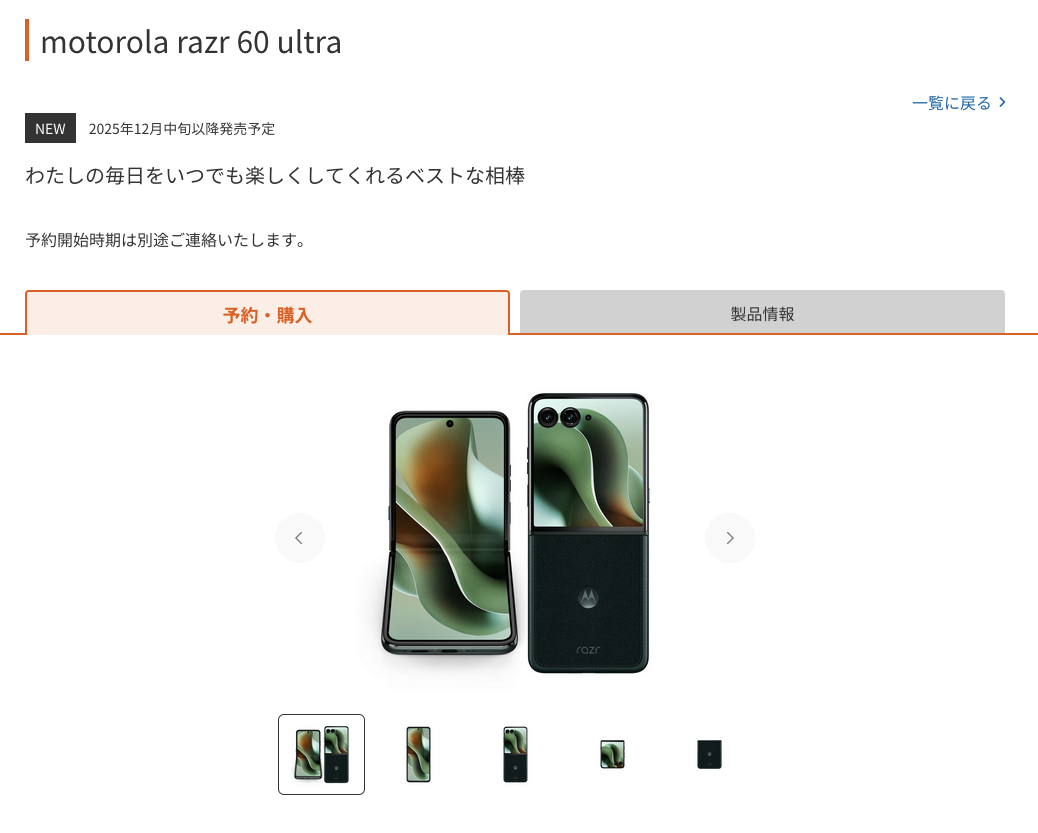Click the rear-view phone with razr logo
Image resolution: width=1038 pixels, height=833 pixels.
click(x=588, y=533)
